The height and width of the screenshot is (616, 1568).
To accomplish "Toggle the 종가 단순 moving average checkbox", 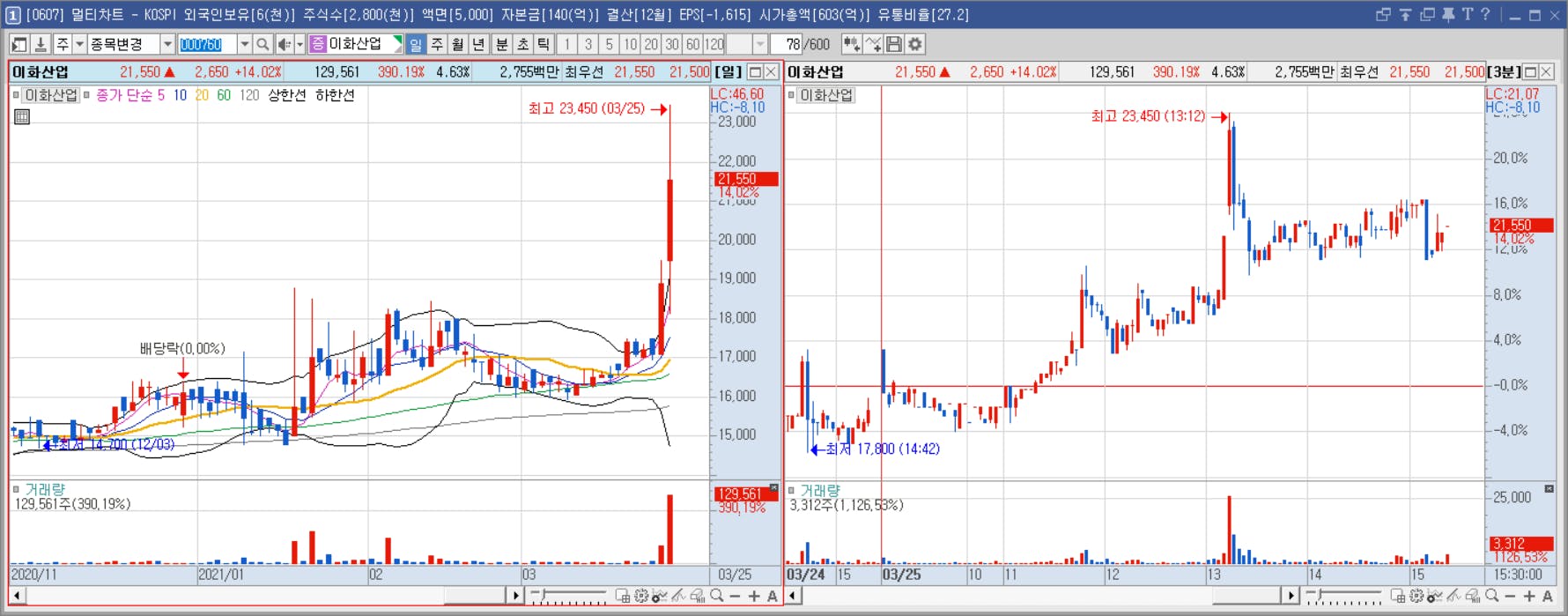I will pyautogui.click(x=86, y=95).
